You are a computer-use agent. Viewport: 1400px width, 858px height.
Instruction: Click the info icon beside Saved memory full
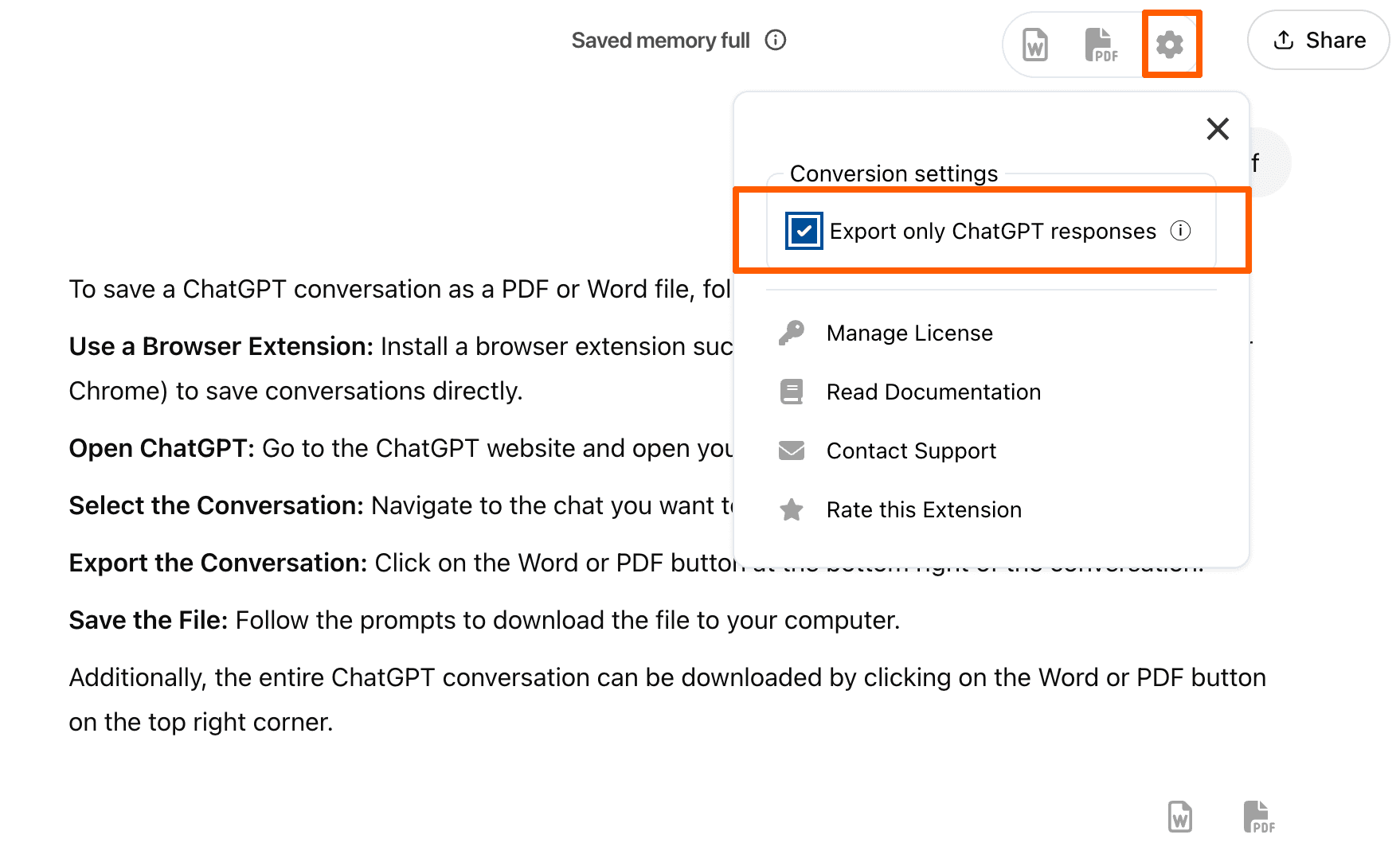[776, 40]
